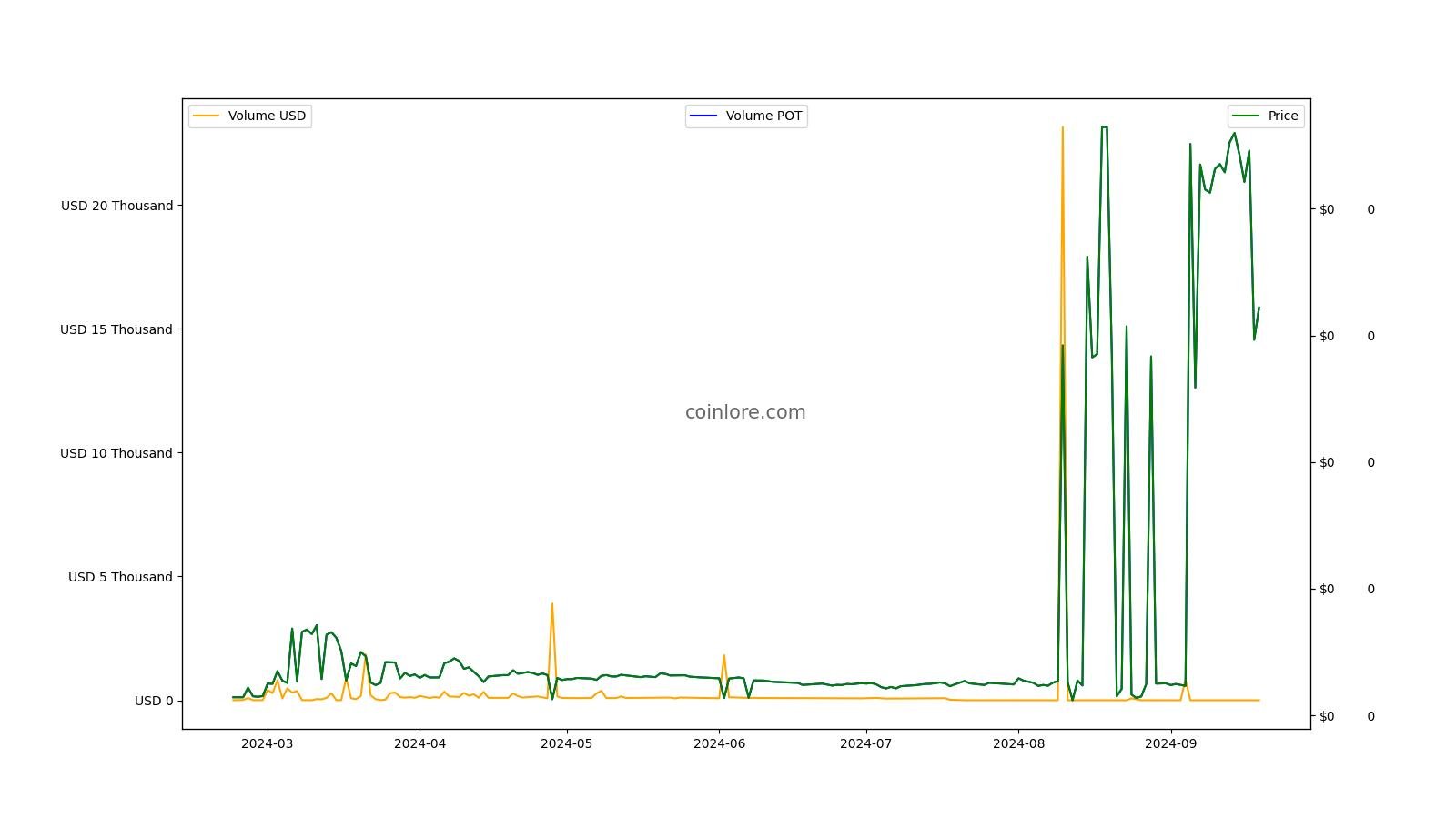Click the USD 5 Thousand axis label

(120, 577)
